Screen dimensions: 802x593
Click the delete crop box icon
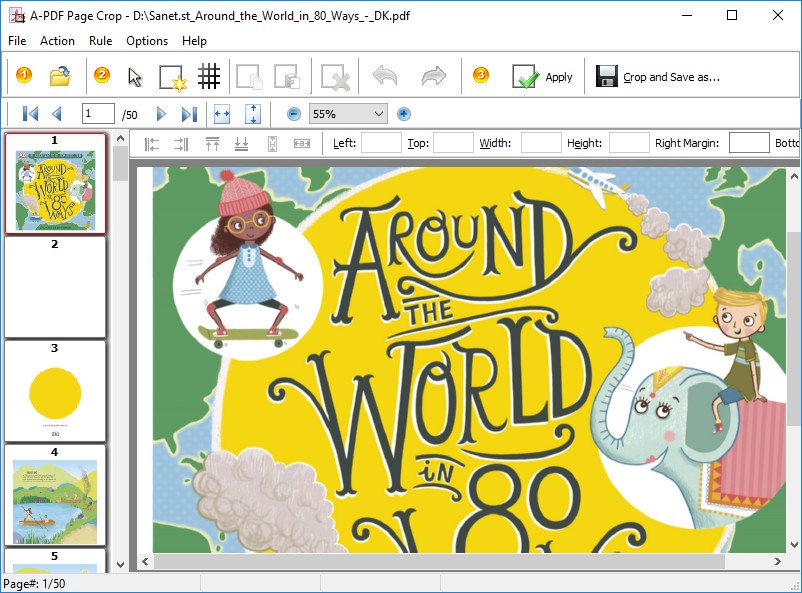pos(336,77)
